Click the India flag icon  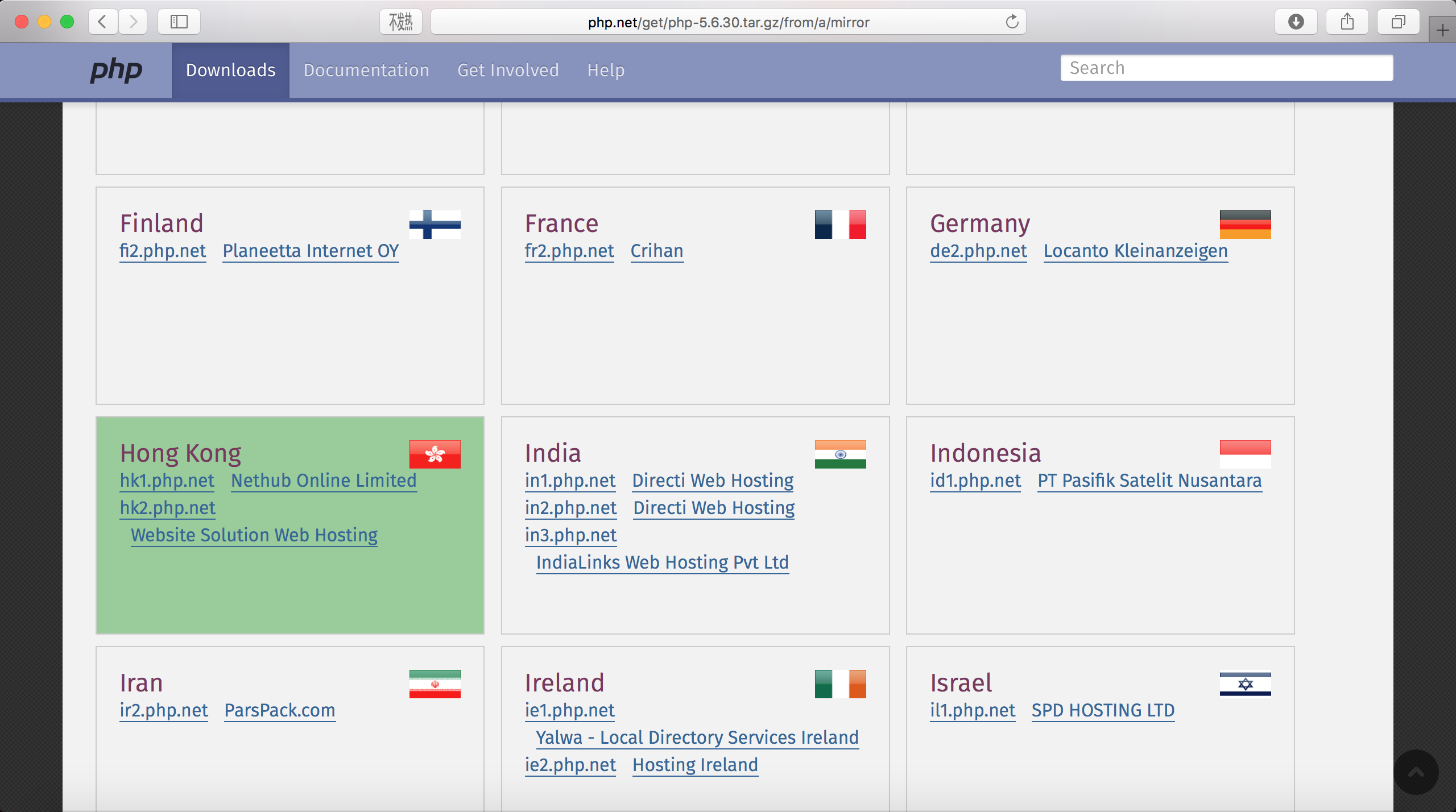[840, 454]
